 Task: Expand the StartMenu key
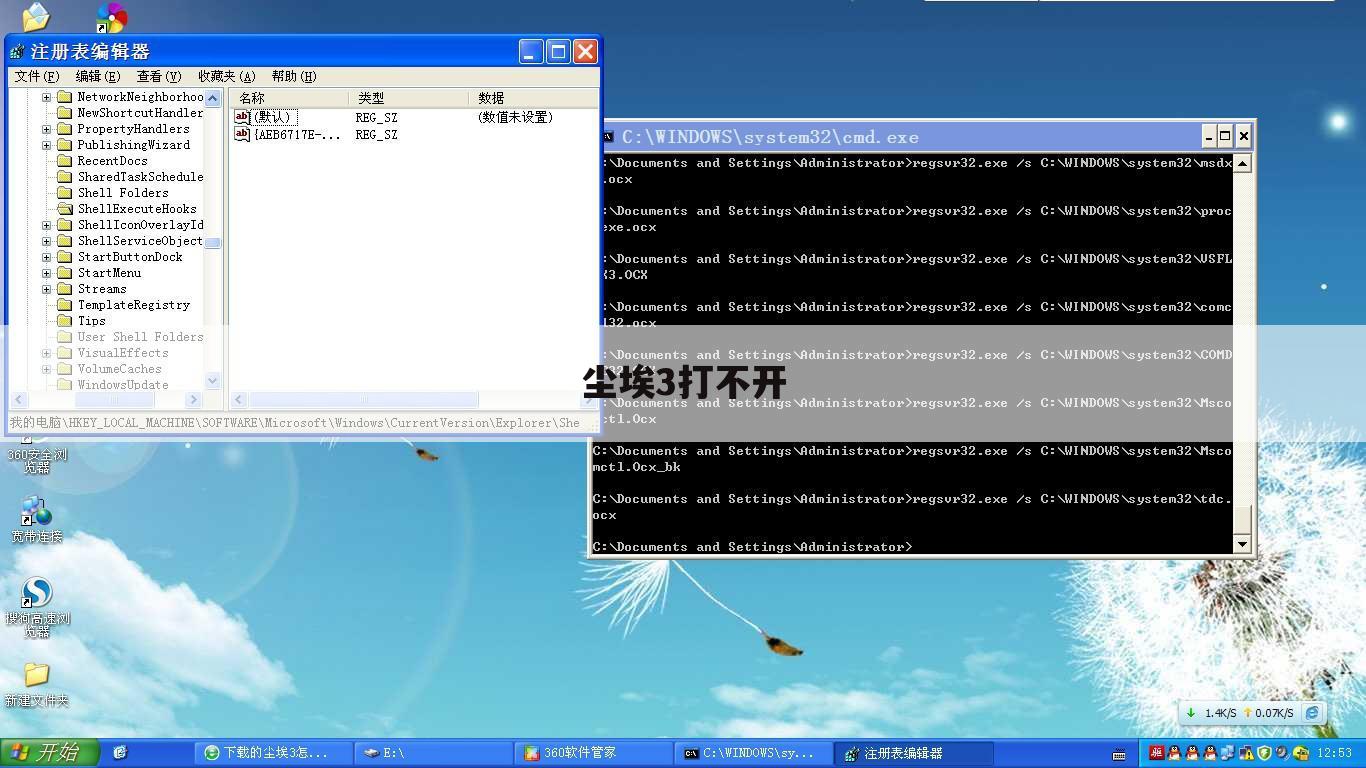click(x=46, y=273)
